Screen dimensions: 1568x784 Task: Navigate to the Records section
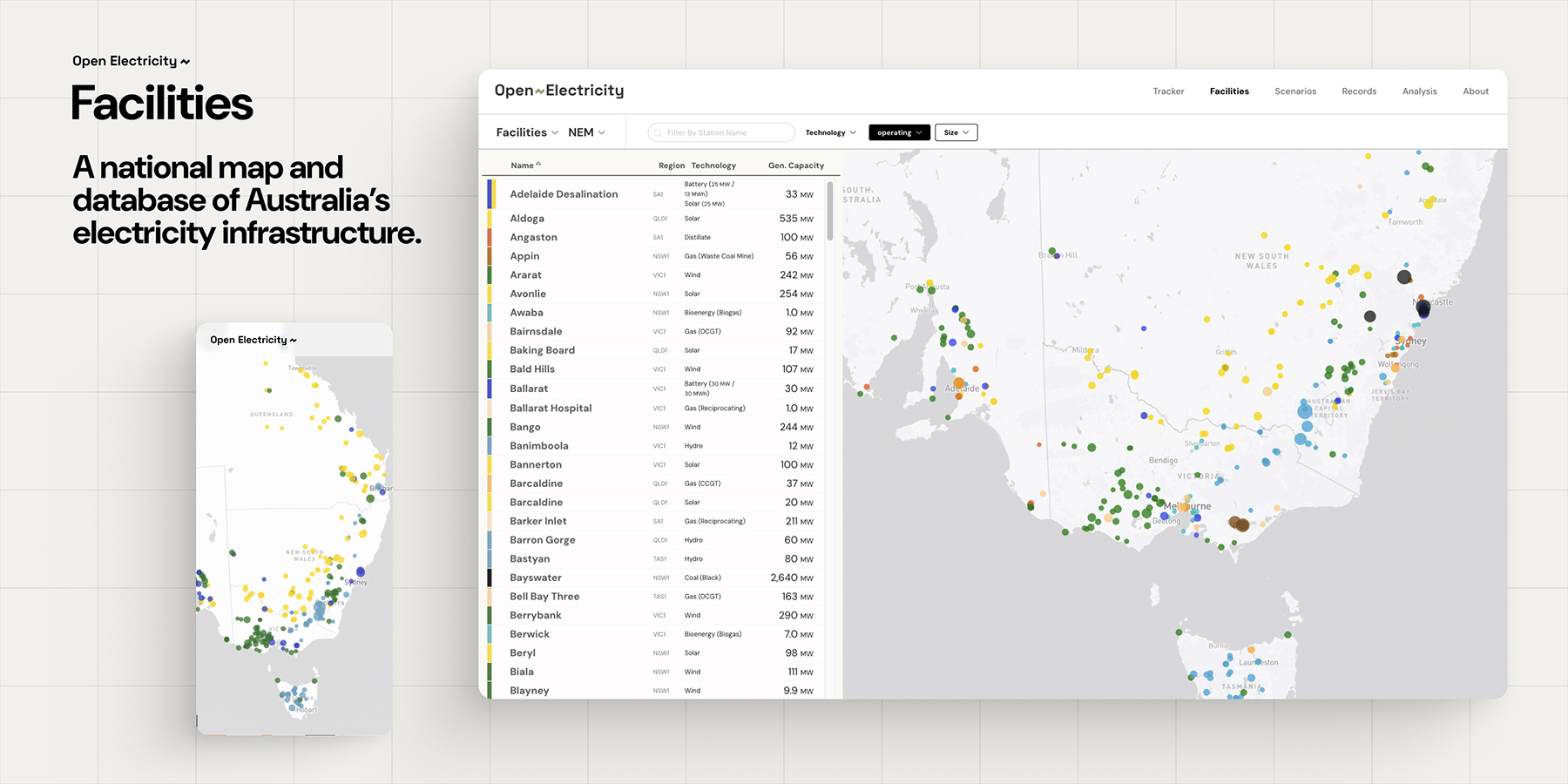click(1359, 91)
